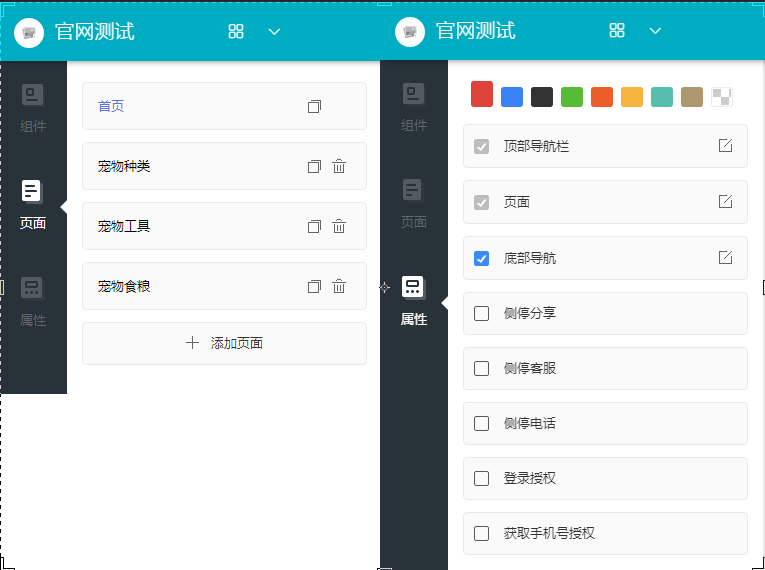
Task: Click the copy icon on the 首页 row
Action: [314, 106]
